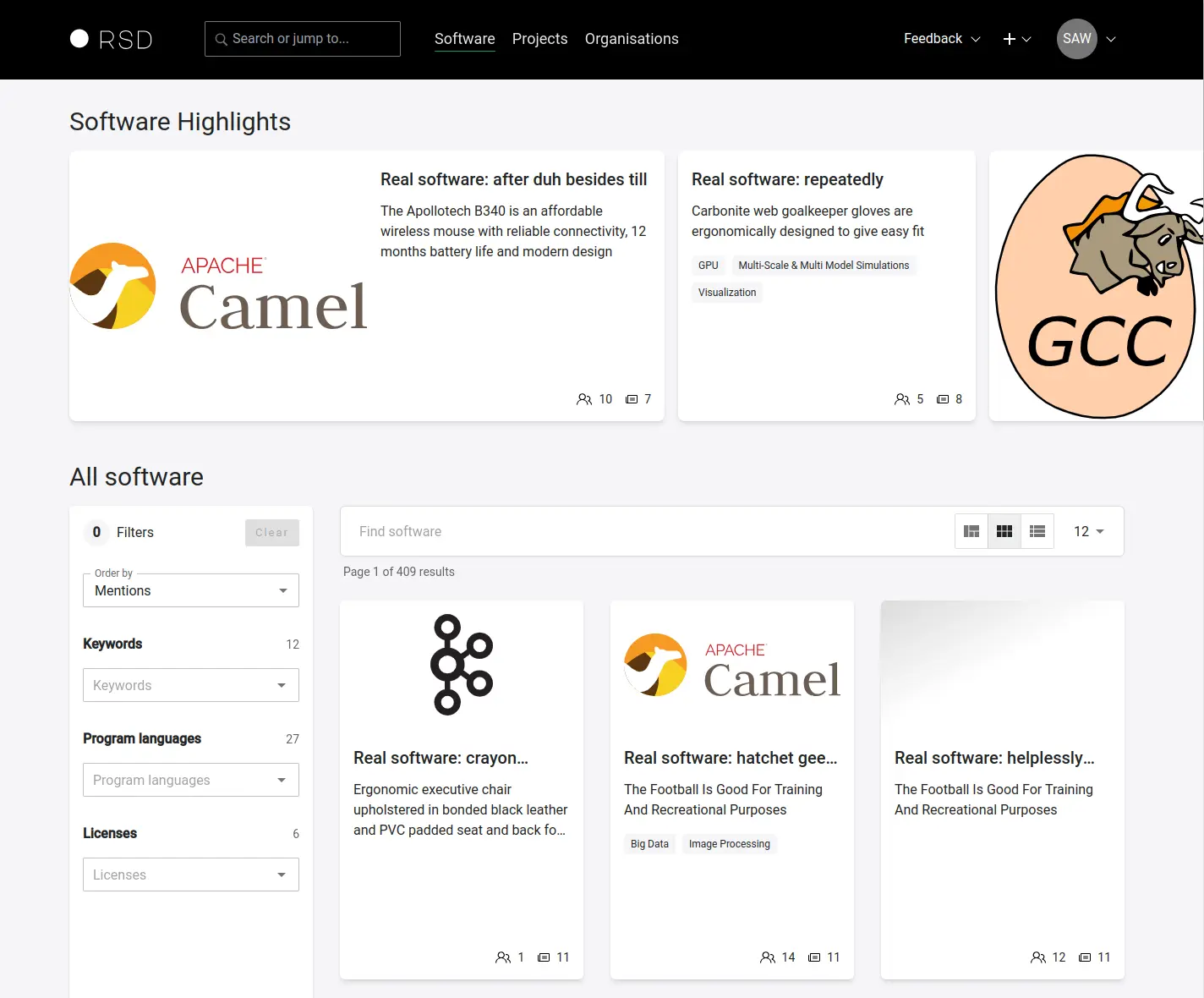Expand the Order by Mentions dropdown
This screenshot has height=998, width=1204.
[x=191, y=590]
